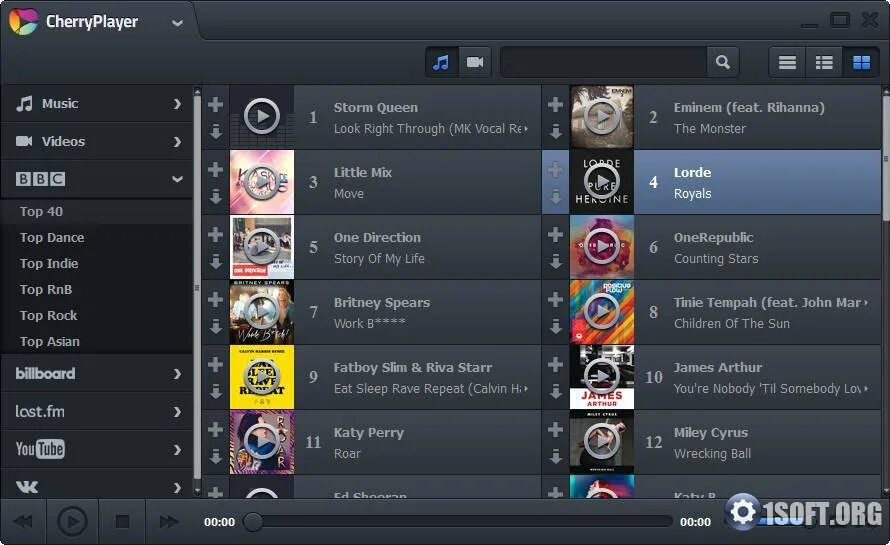Collapse the BBC sidebar section
This screenshot has width=890, height=545.
96,179
